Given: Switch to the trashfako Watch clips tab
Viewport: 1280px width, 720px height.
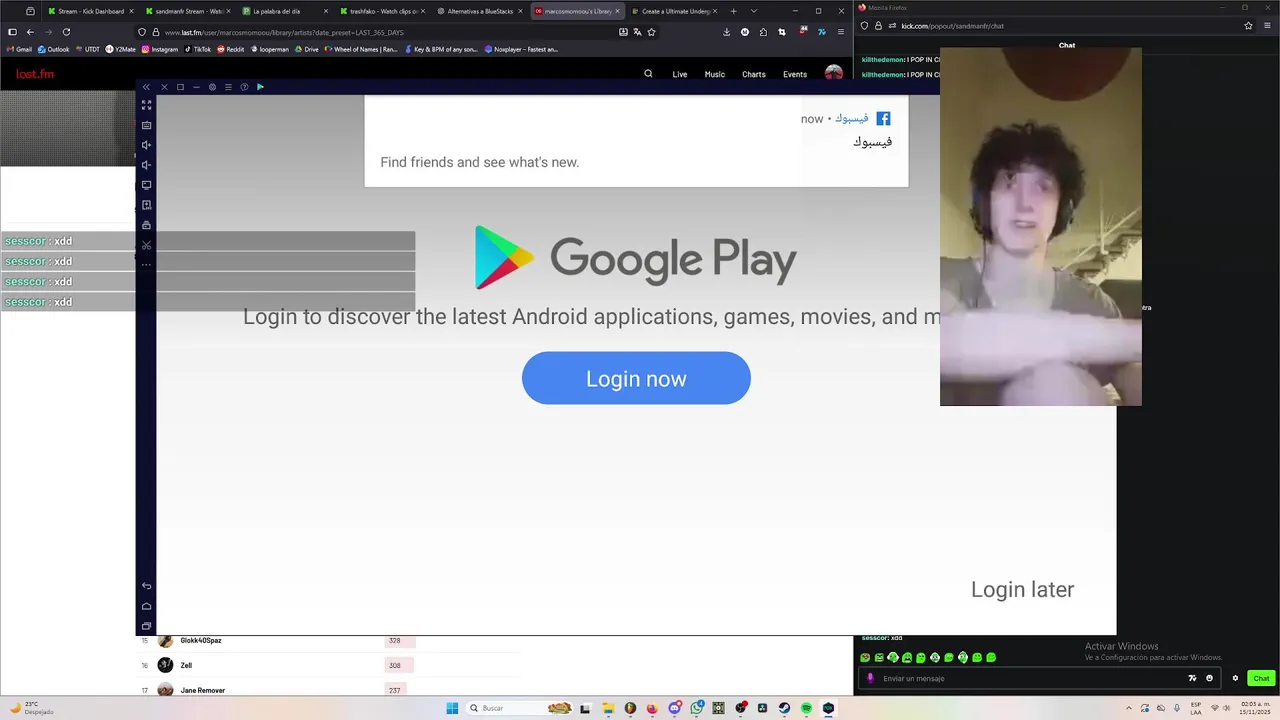Looking at the screenshot, I should [381, 11].
